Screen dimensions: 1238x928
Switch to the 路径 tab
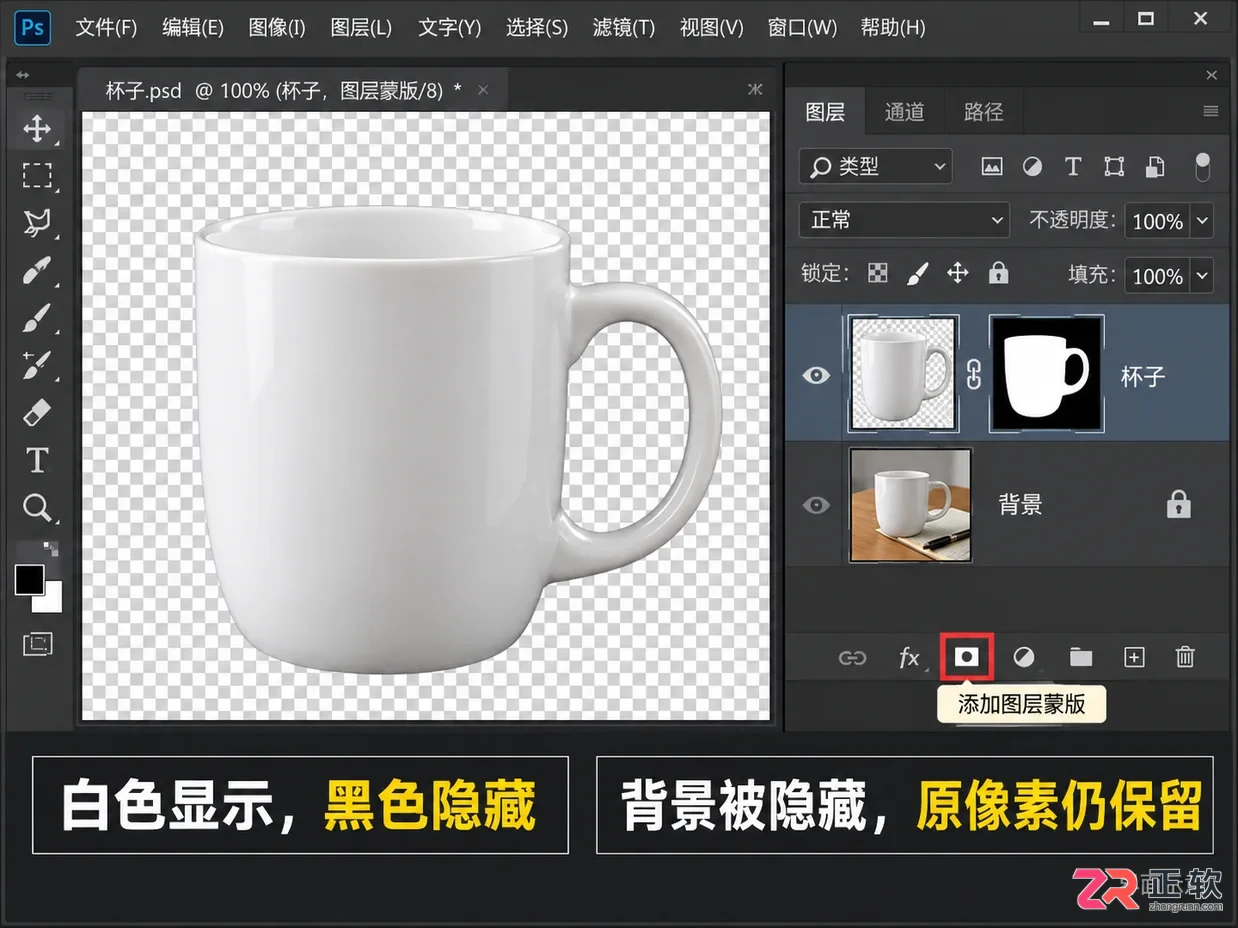pos(984,112)
